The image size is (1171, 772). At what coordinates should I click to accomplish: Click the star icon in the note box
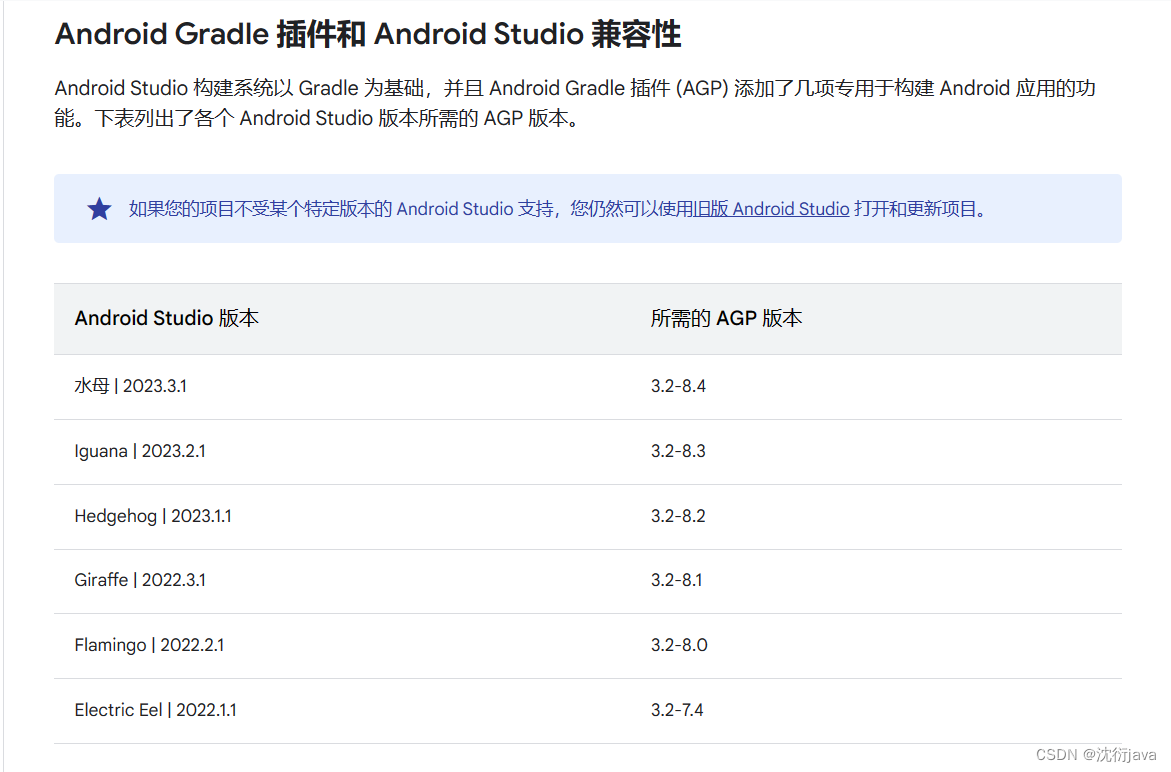[99, 209]
